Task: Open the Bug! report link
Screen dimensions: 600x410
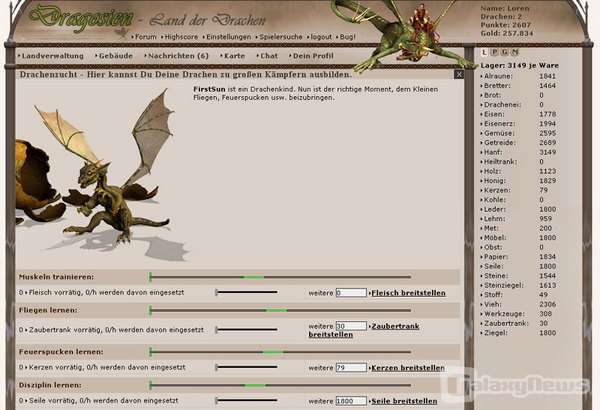Action: (x=346, y=37)
